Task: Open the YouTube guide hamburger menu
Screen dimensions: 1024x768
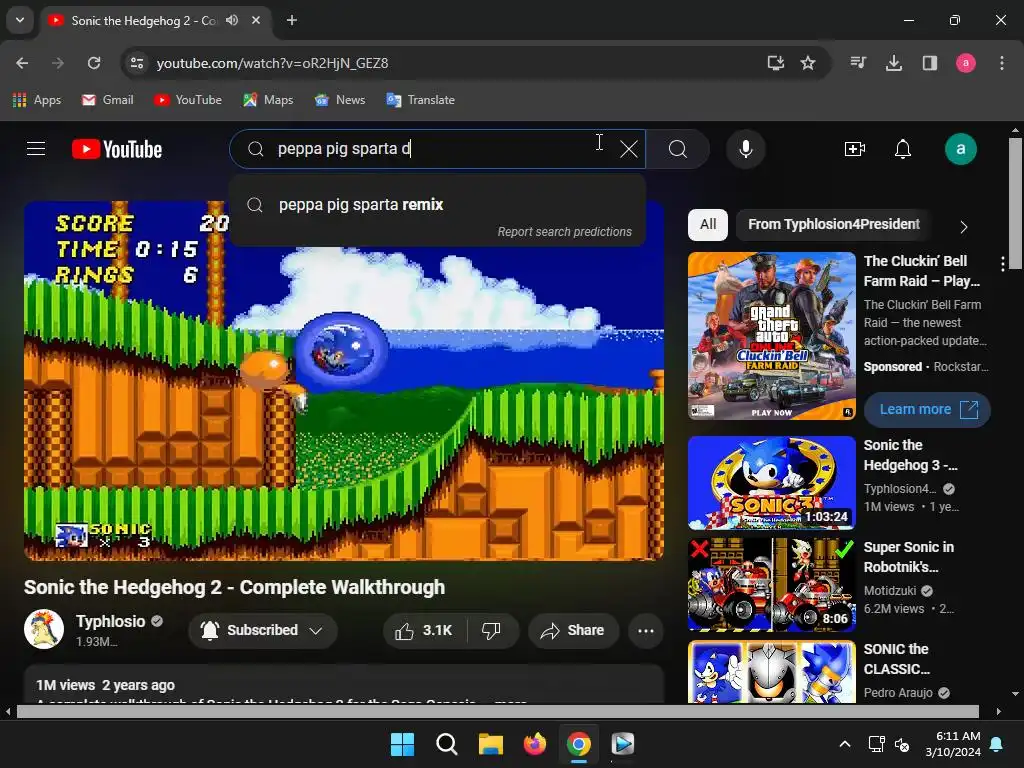Action: click(x=36, y=149)
